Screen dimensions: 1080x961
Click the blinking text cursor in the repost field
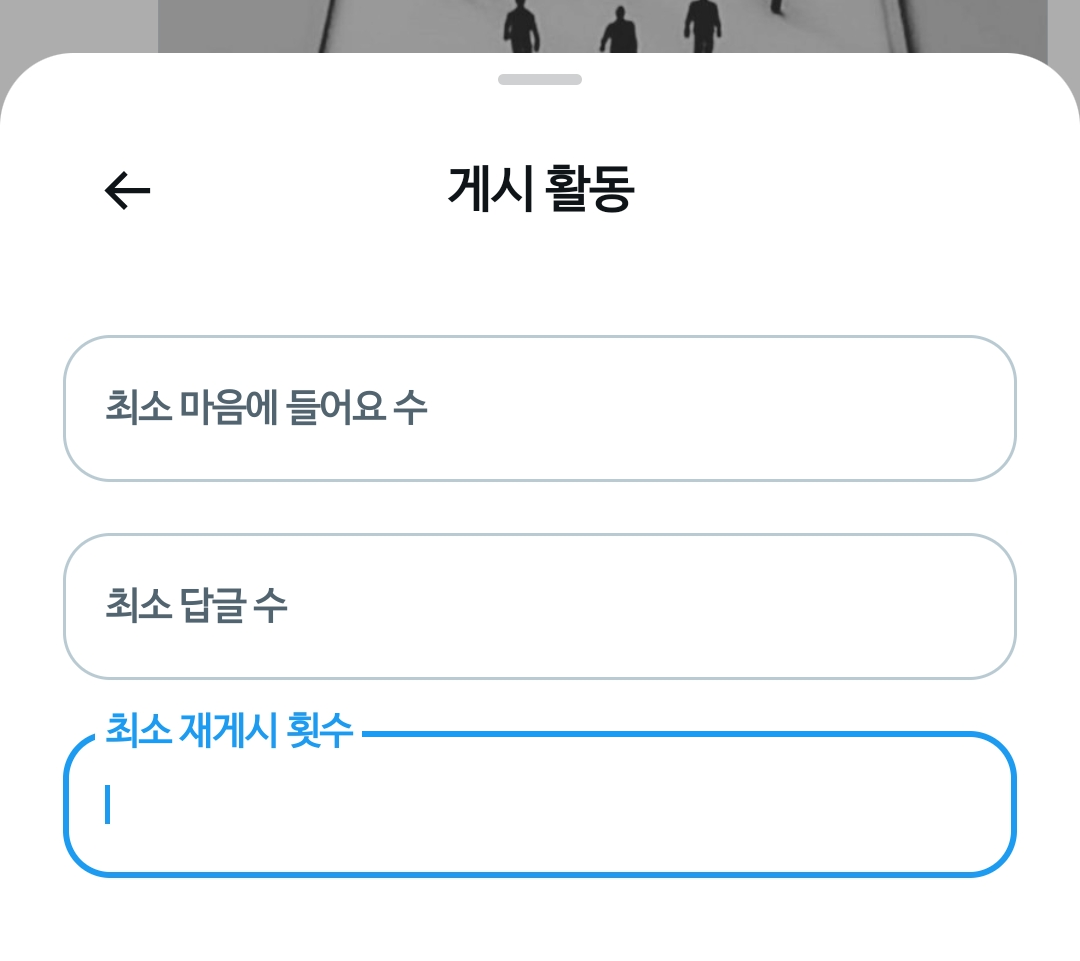click(107, 804)
